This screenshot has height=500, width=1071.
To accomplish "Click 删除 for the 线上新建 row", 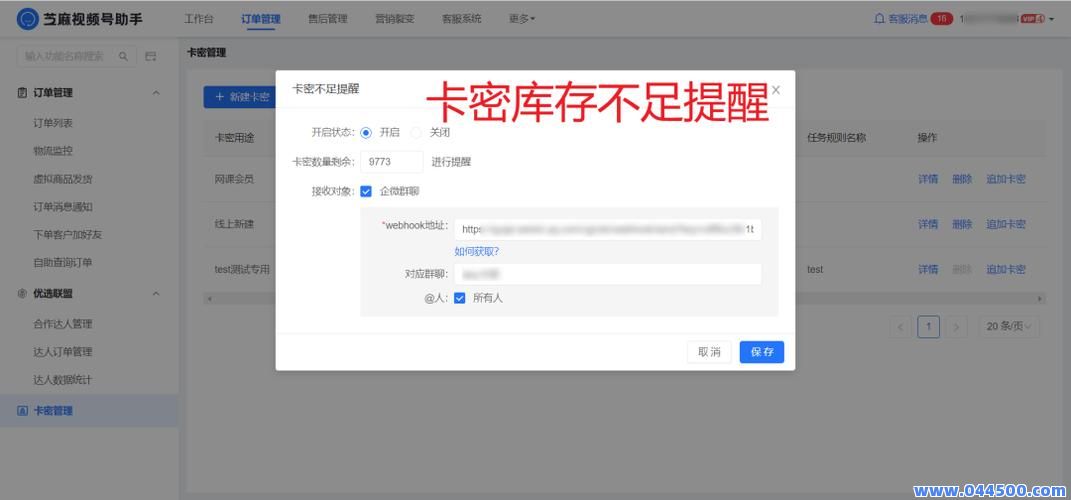I will pos(962,224).
